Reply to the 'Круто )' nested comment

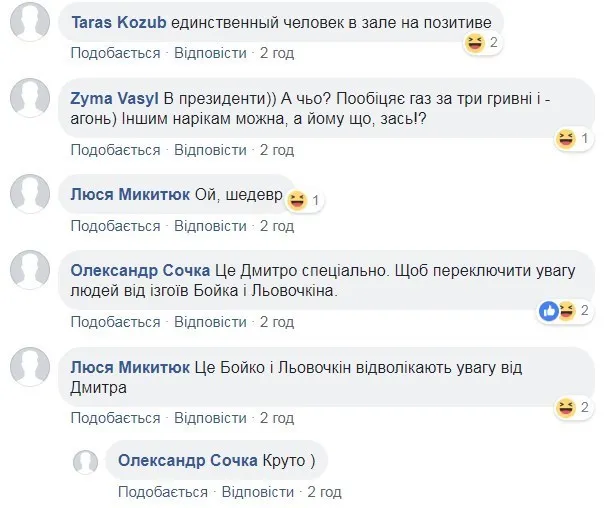tap(258, 492)
